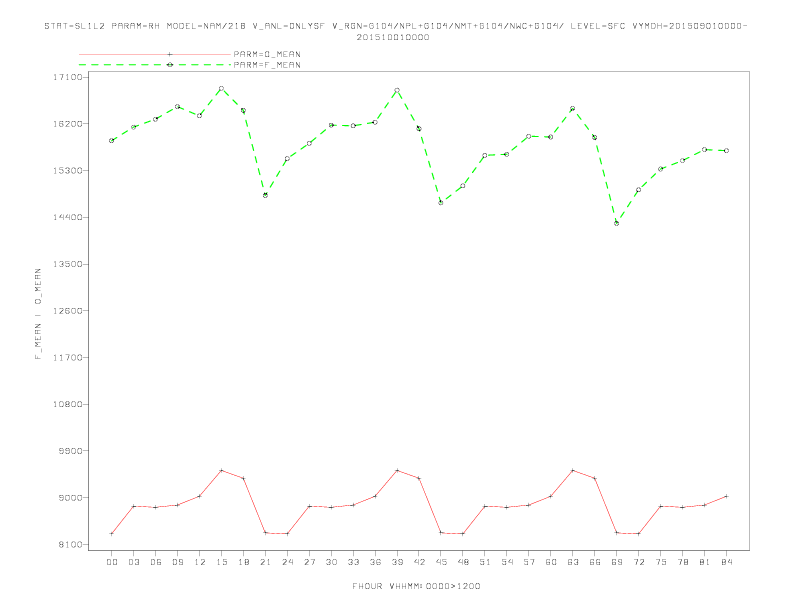Click x-axis tick label 30
Viewport: 792px width, 612px height.
tap(331, 562)
